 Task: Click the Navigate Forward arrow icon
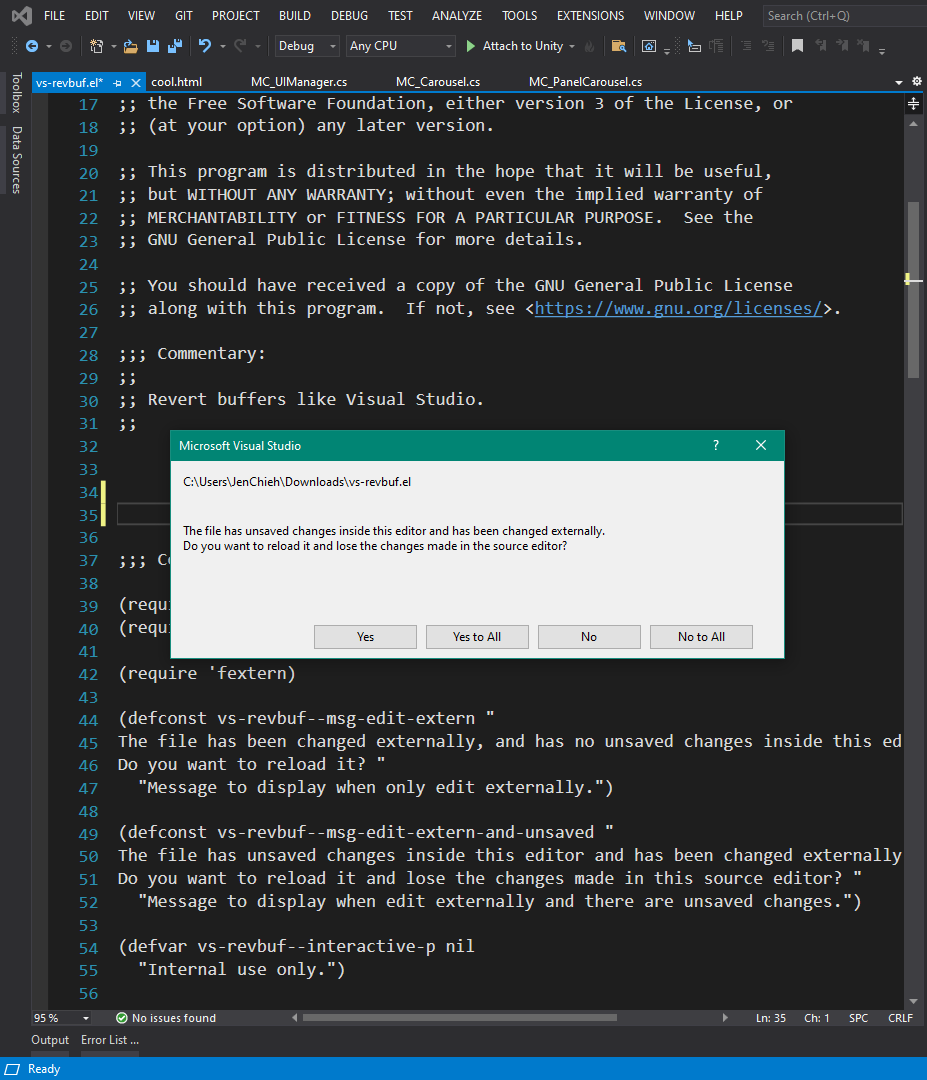point(66,46)
